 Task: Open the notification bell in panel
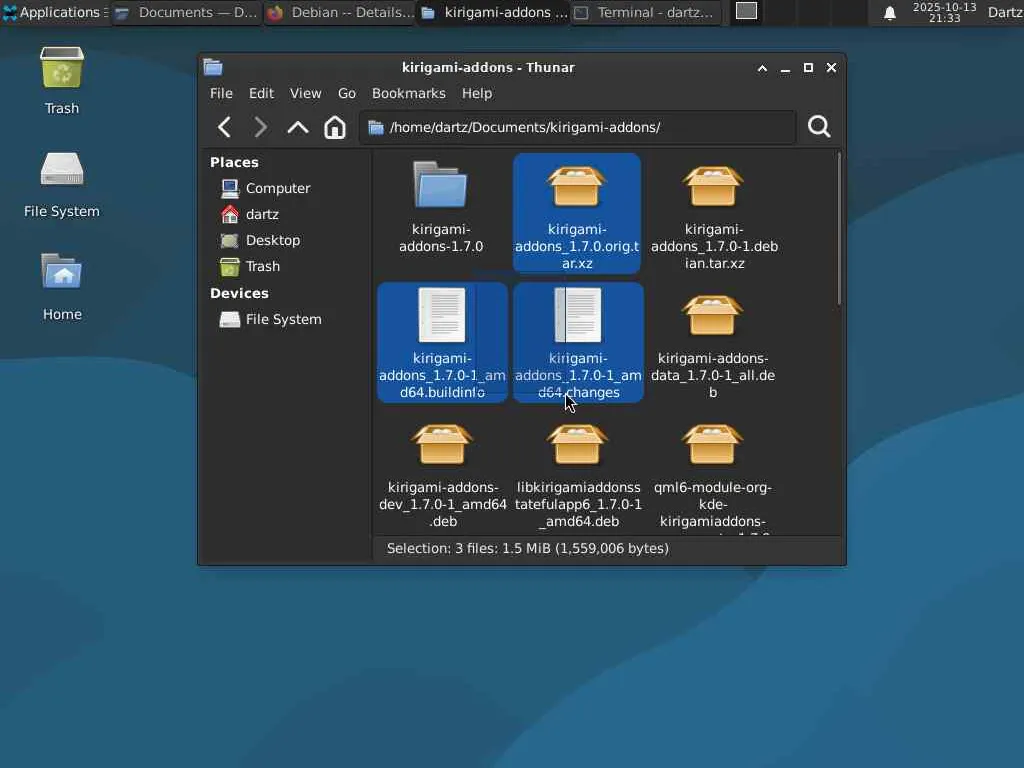pos(889,12)
